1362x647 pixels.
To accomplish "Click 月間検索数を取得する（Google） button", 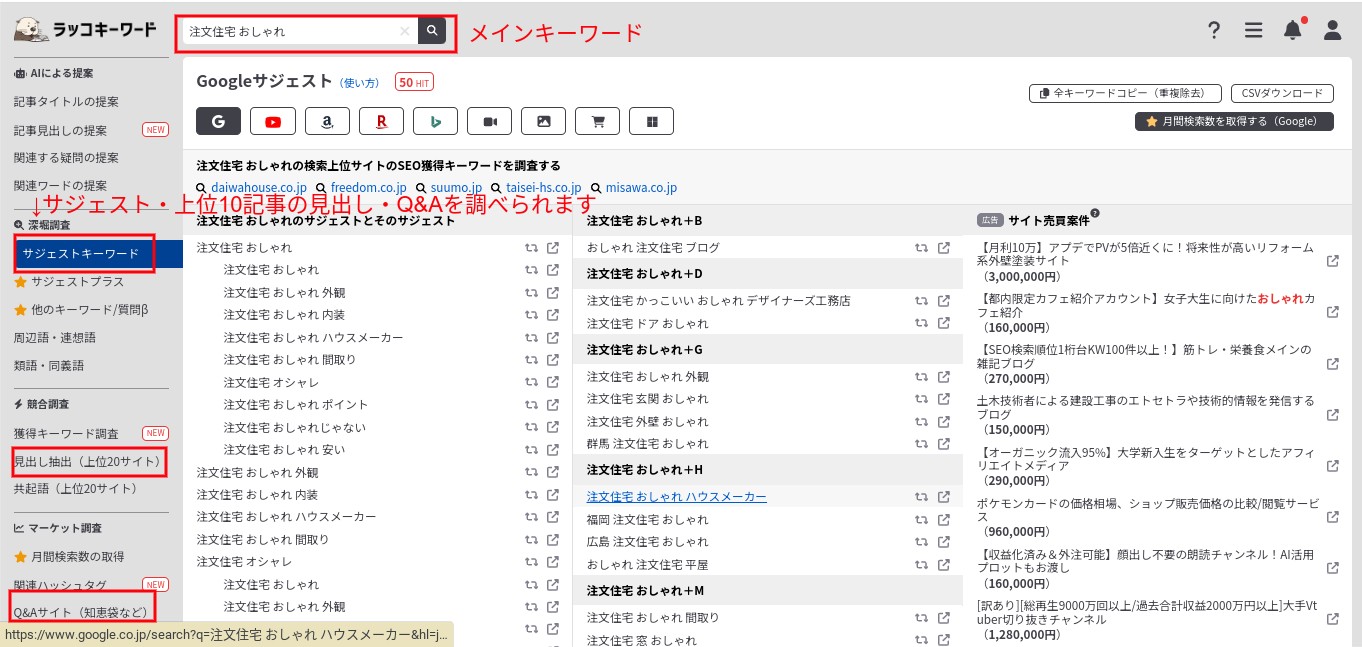I will [1234, 121].
